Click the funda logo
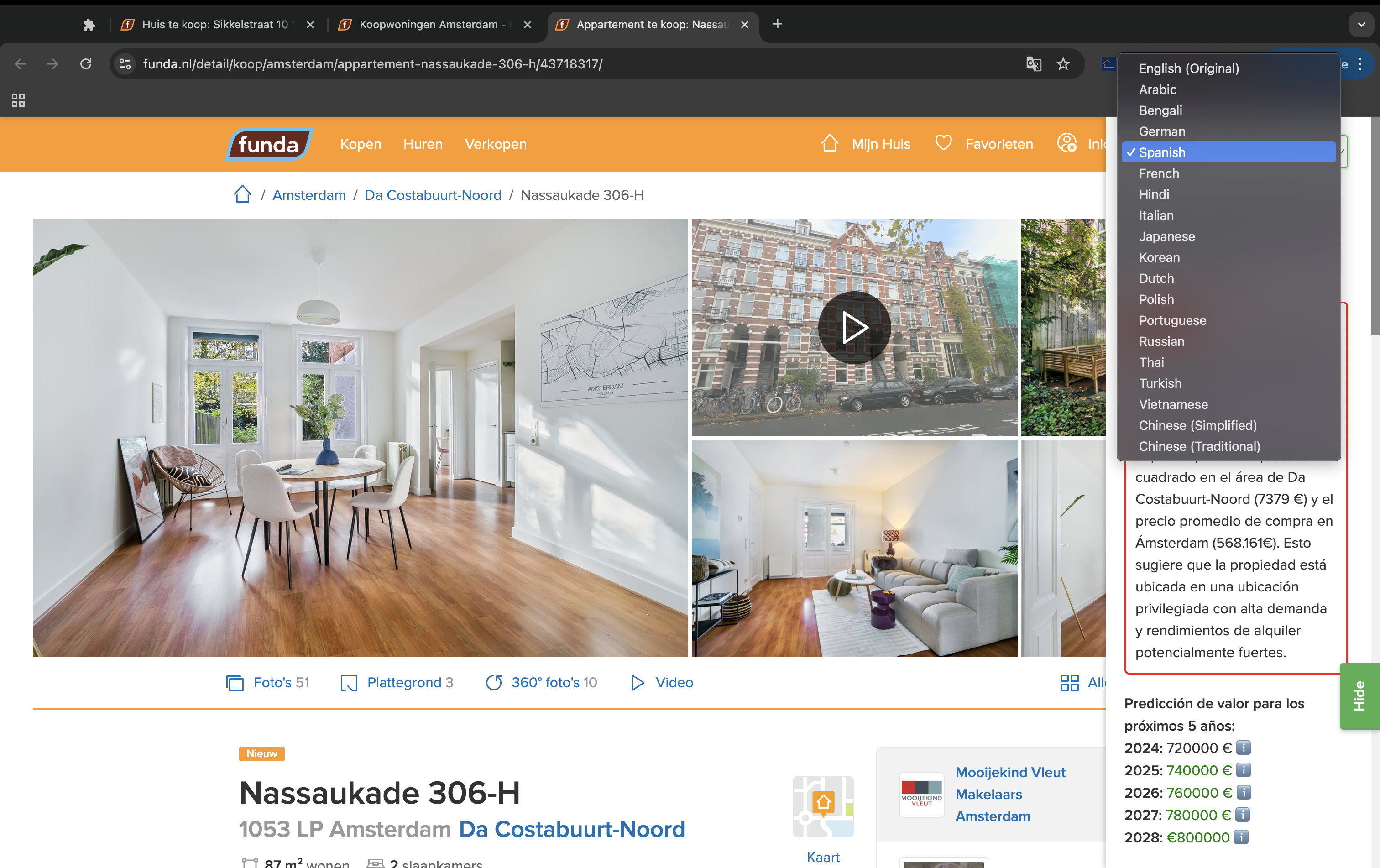Viewport: 1380px width, 868px height. (269, 144)
